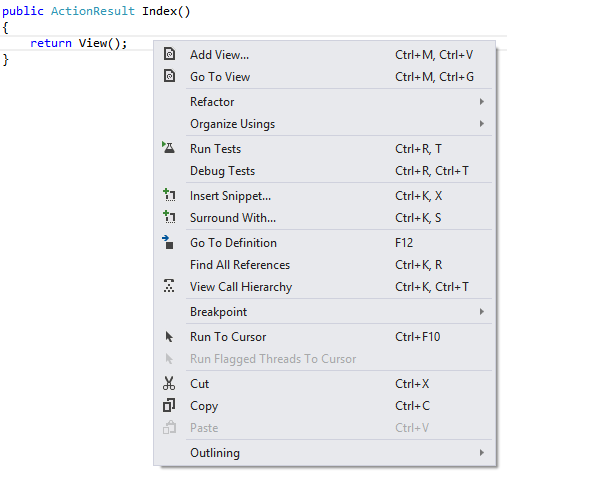Image resolution: width=604 pixels, height=498 pixels.
Task: Click the Surround With icon
Action: point(169,217)
